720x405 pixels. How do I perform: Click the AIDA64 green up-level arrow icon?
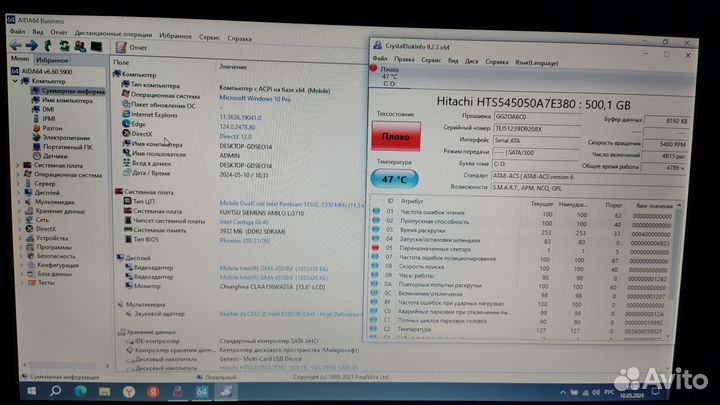48,45
